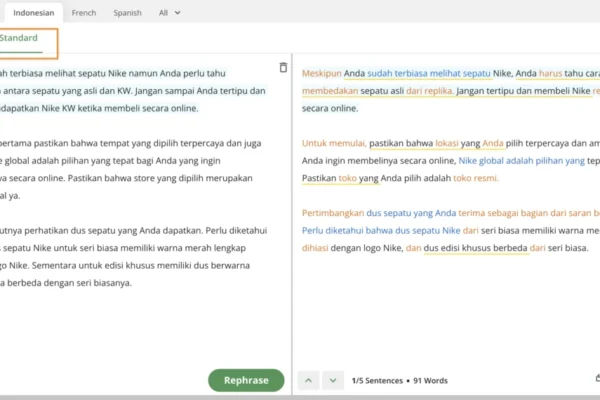The width and height of the screenshot is (600, 400).
Task: Click the orange word lokasi in output
Action: click(447, 144)
